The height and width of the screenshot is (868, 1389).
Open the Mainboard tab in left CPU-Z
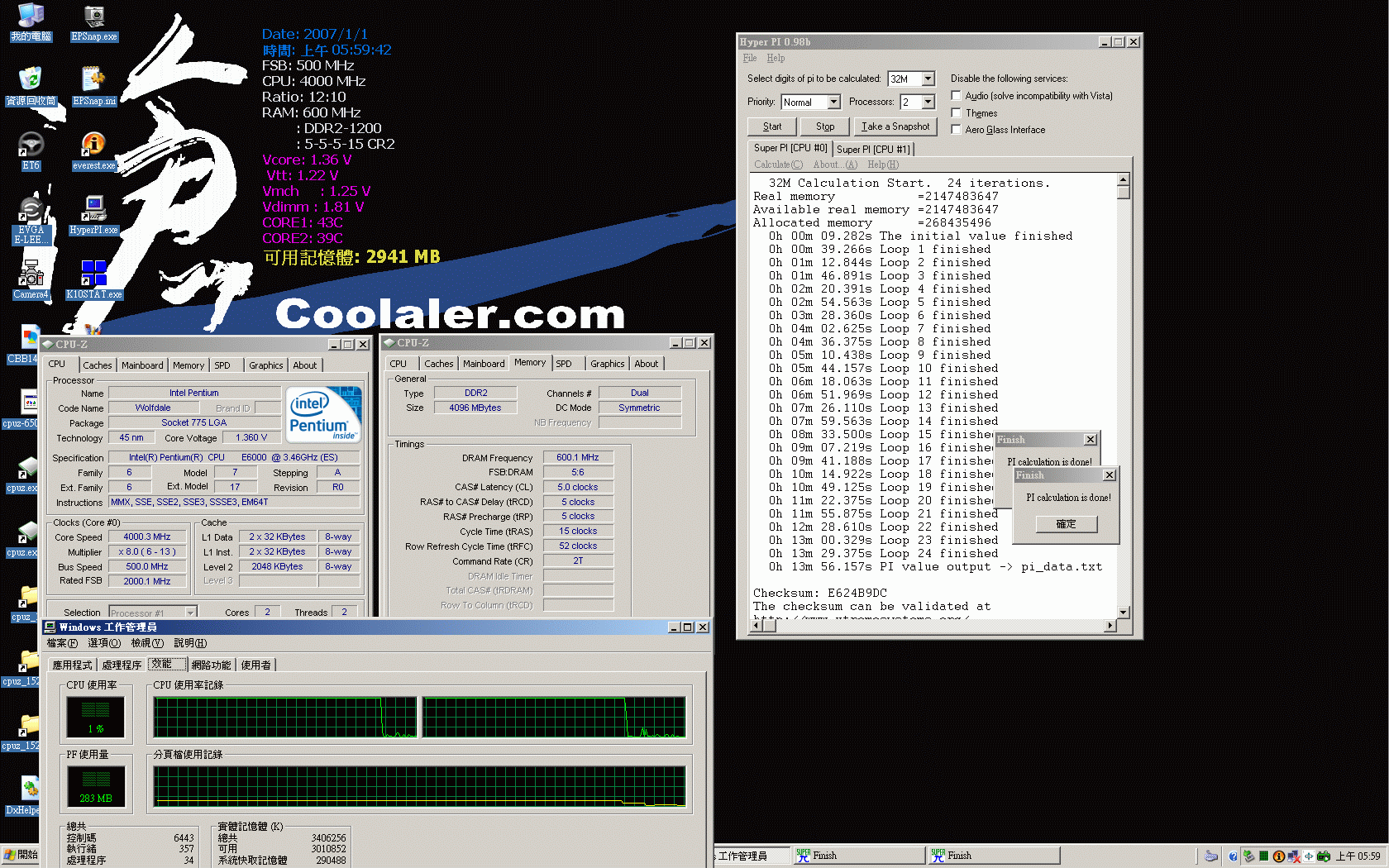pyautogui.click(x=142, y=365)
